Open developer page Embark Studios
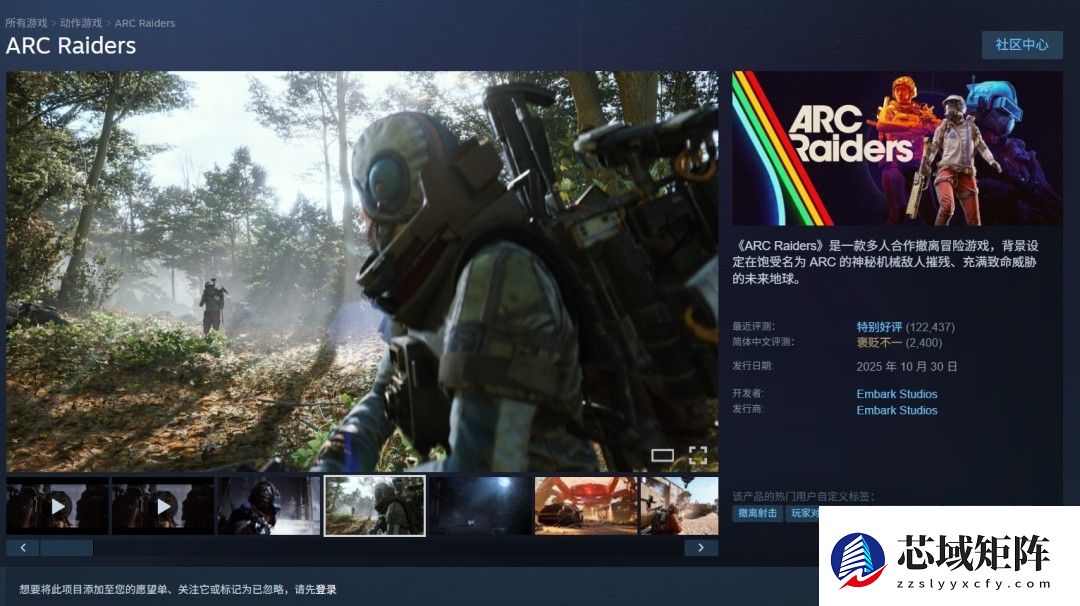The image size is (1080, 606). [x=896, y=393]
